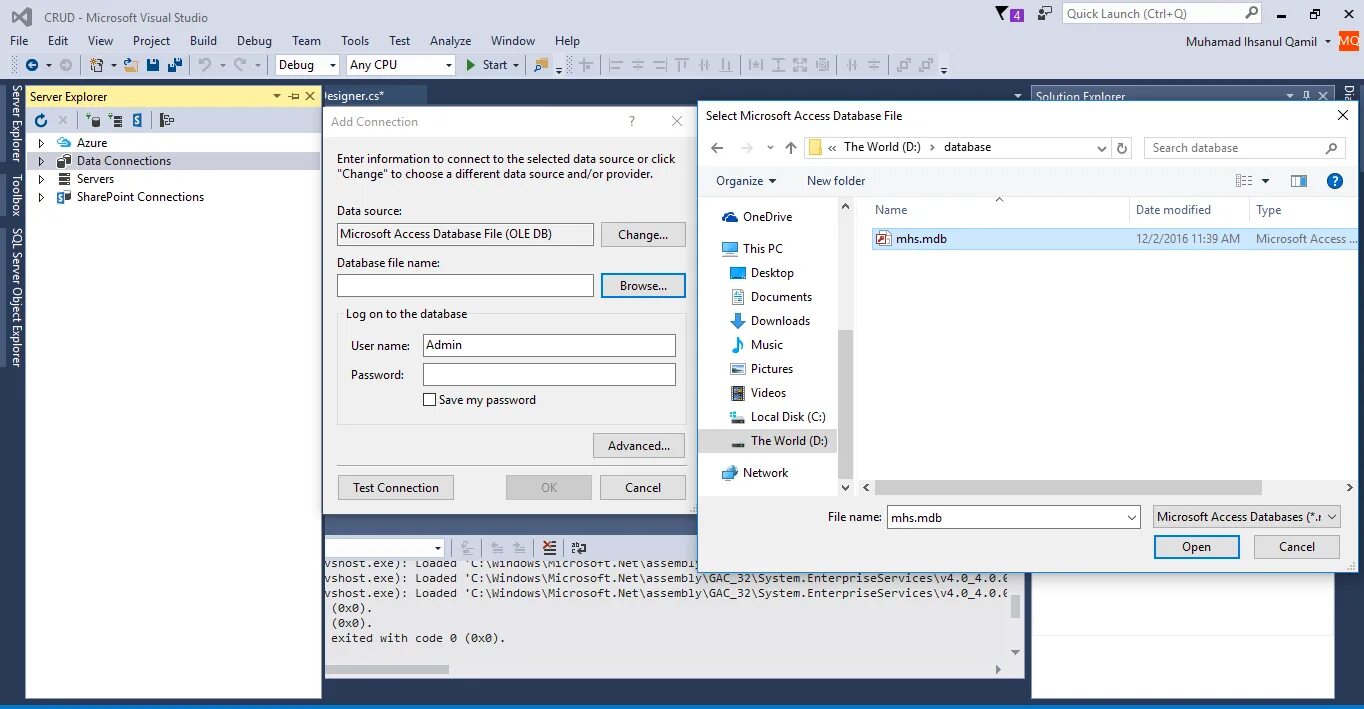Toggle the preview pane icon
Image resolution: width=1364 pixels, height=709 pixels.
1299,181
